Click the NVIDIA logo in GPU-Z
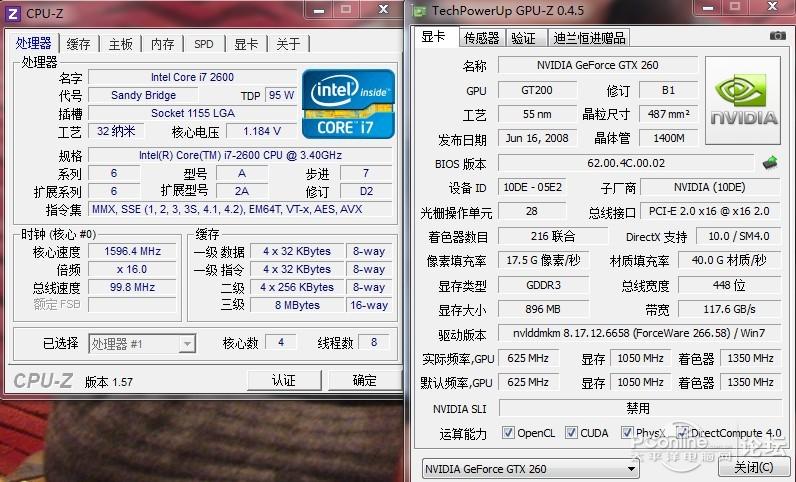The width and height of the screenshot is (796, 482). point(743,101)
